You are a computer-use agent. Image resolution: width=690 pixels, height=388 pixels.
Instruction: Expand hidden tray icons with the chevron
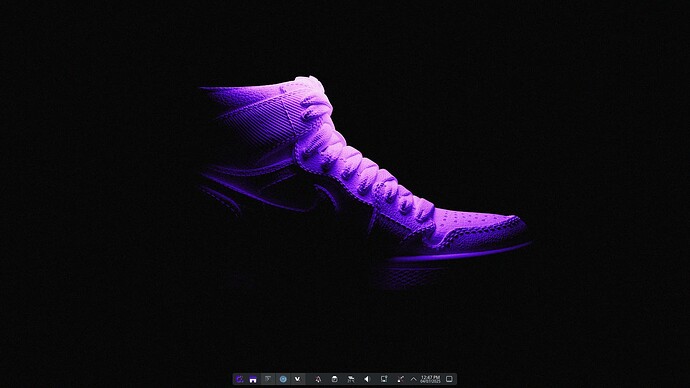pyautogui.click(x=414, y=379)
